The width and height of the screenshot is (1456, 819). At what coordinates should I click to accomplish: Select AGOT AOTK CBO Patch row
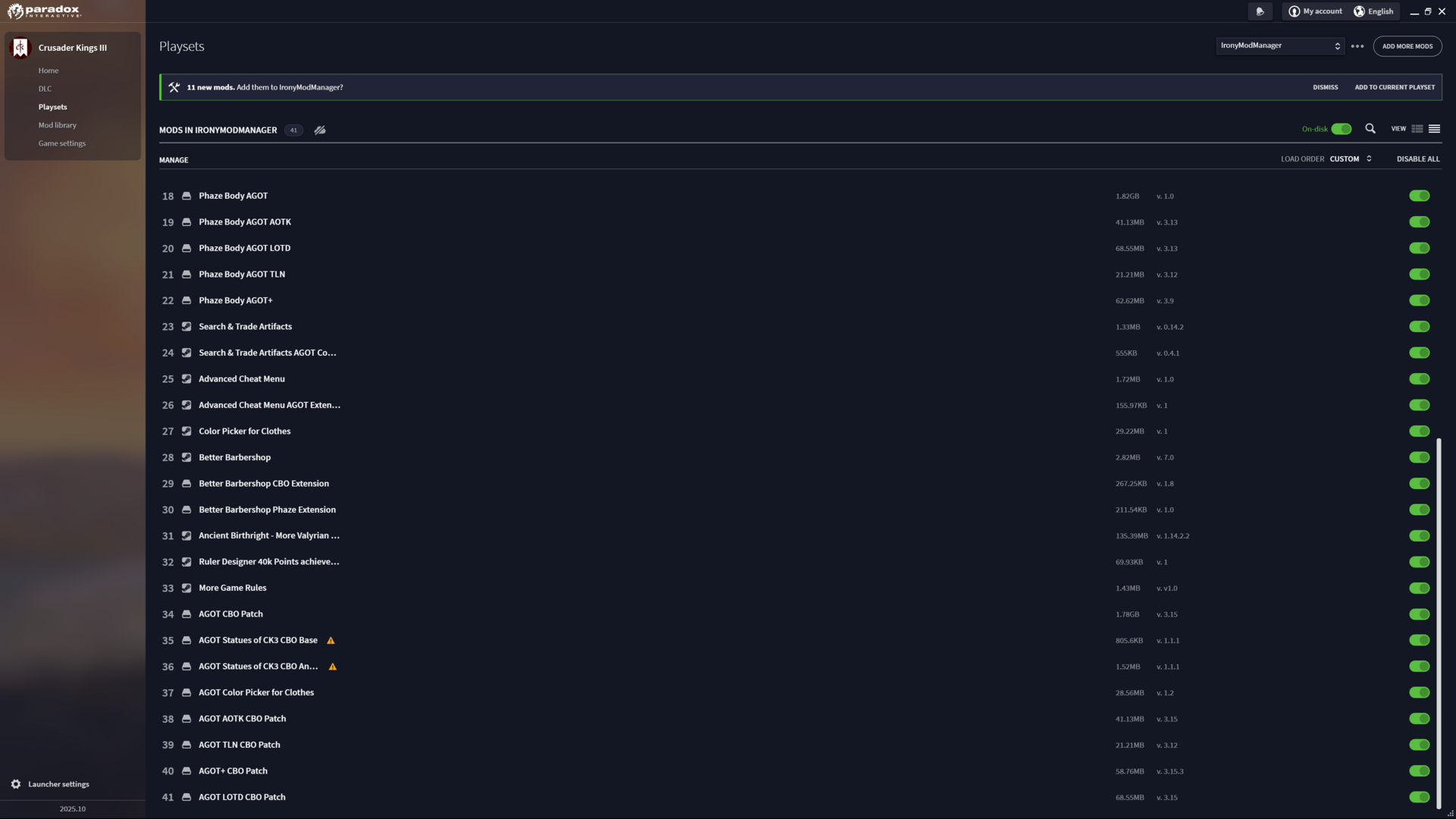[x=800, y=719]
